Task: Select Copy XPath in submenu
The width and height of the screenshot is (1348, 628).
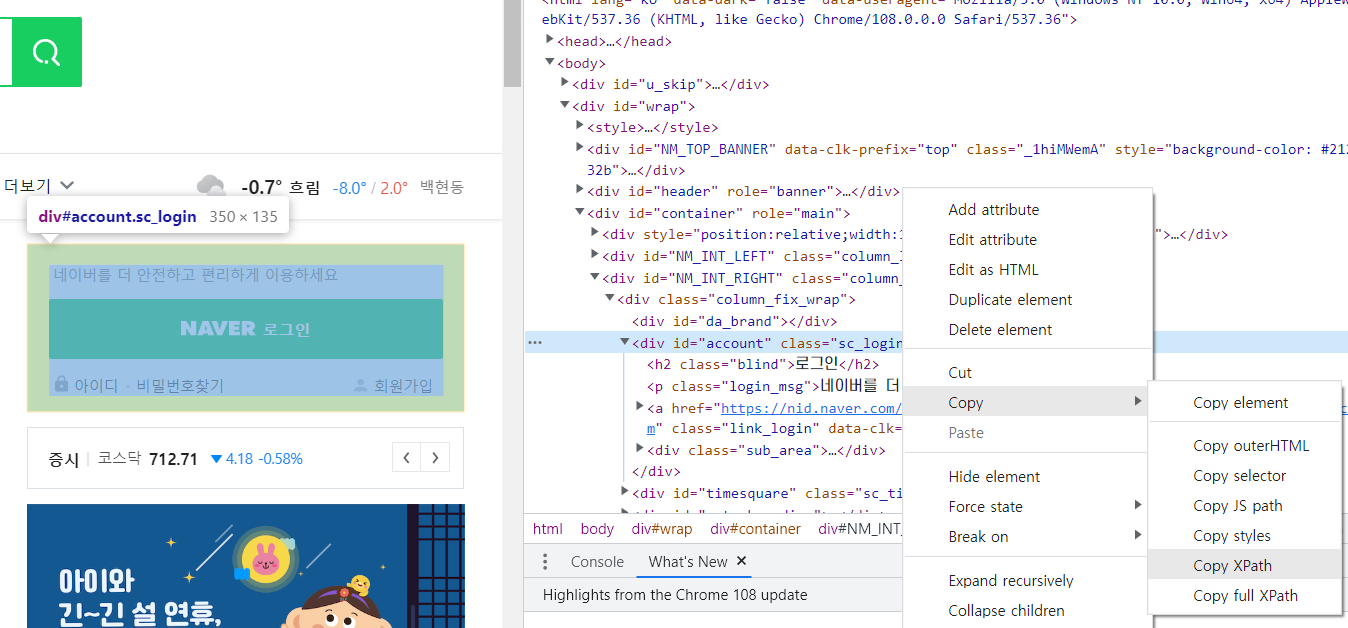Action: point(1245,566)
